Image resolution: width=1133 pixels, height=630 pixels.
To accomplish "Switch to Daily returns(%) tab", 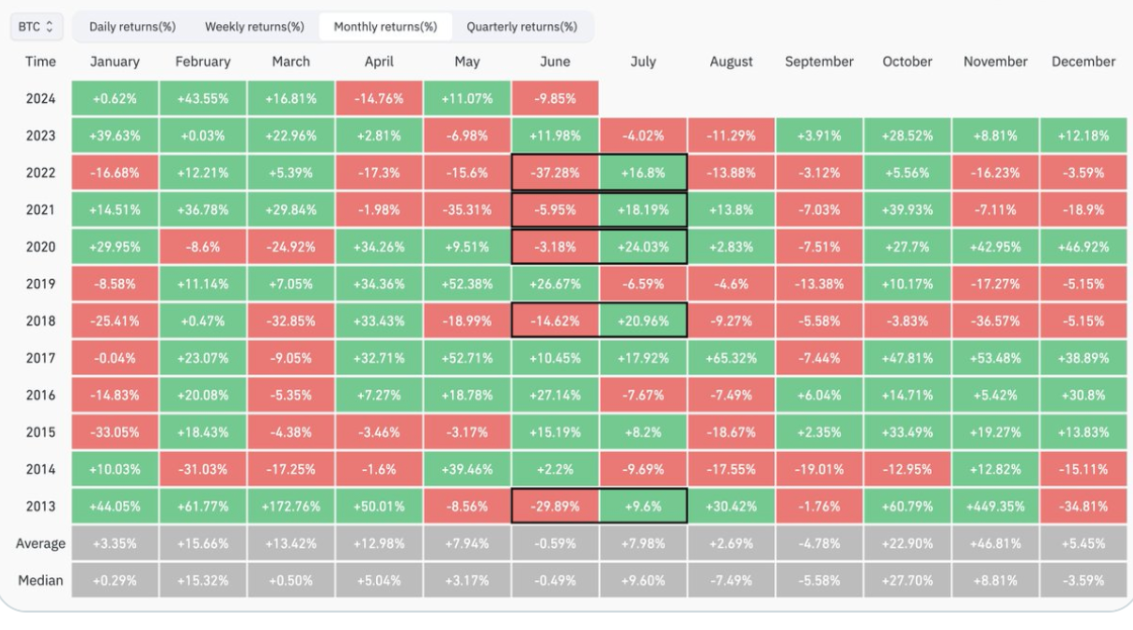I will [131, 26].
